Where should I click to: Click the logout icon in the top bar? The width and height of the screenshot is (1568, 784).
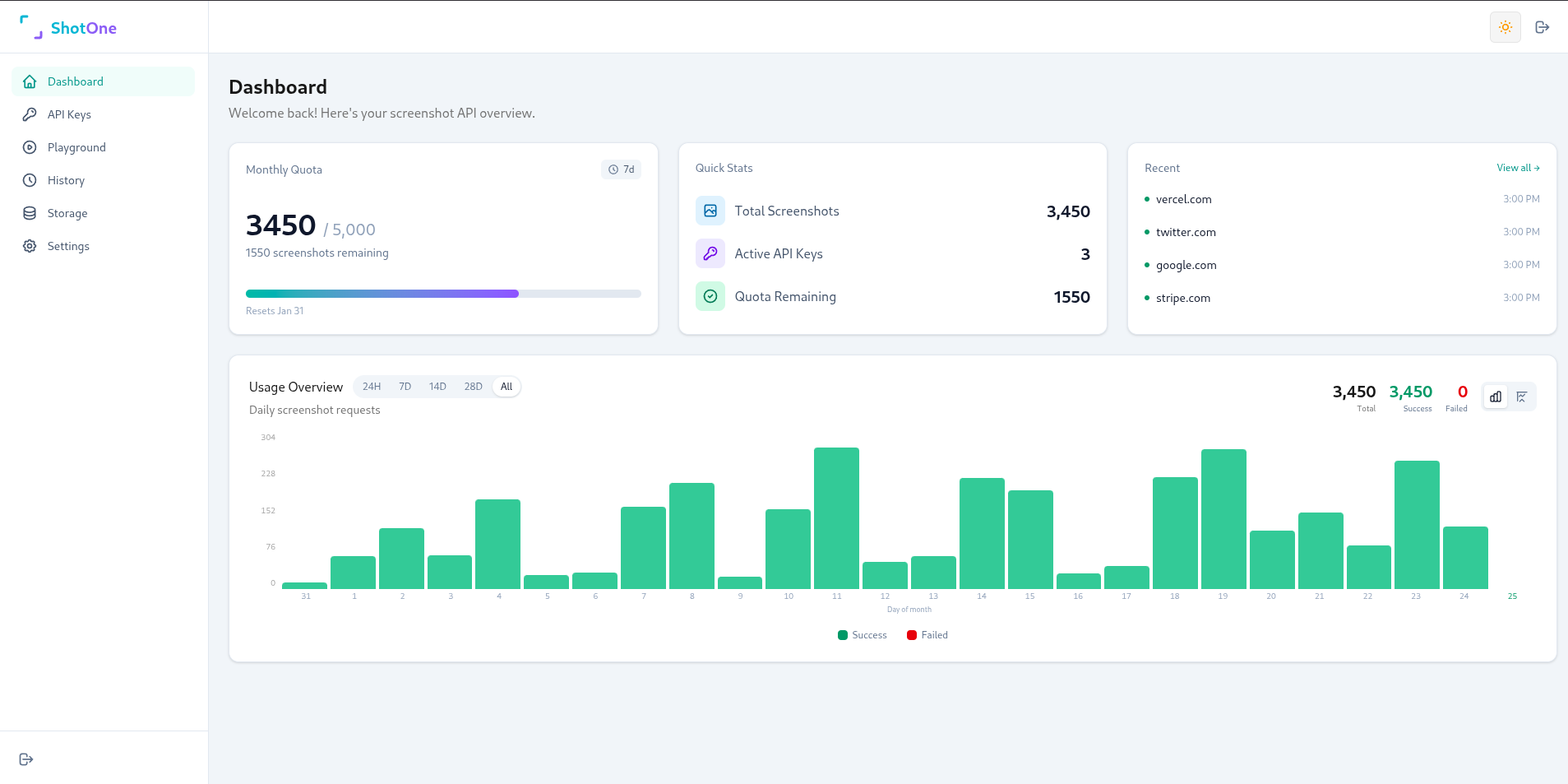pyautogui.click(x=1543, y=26)
